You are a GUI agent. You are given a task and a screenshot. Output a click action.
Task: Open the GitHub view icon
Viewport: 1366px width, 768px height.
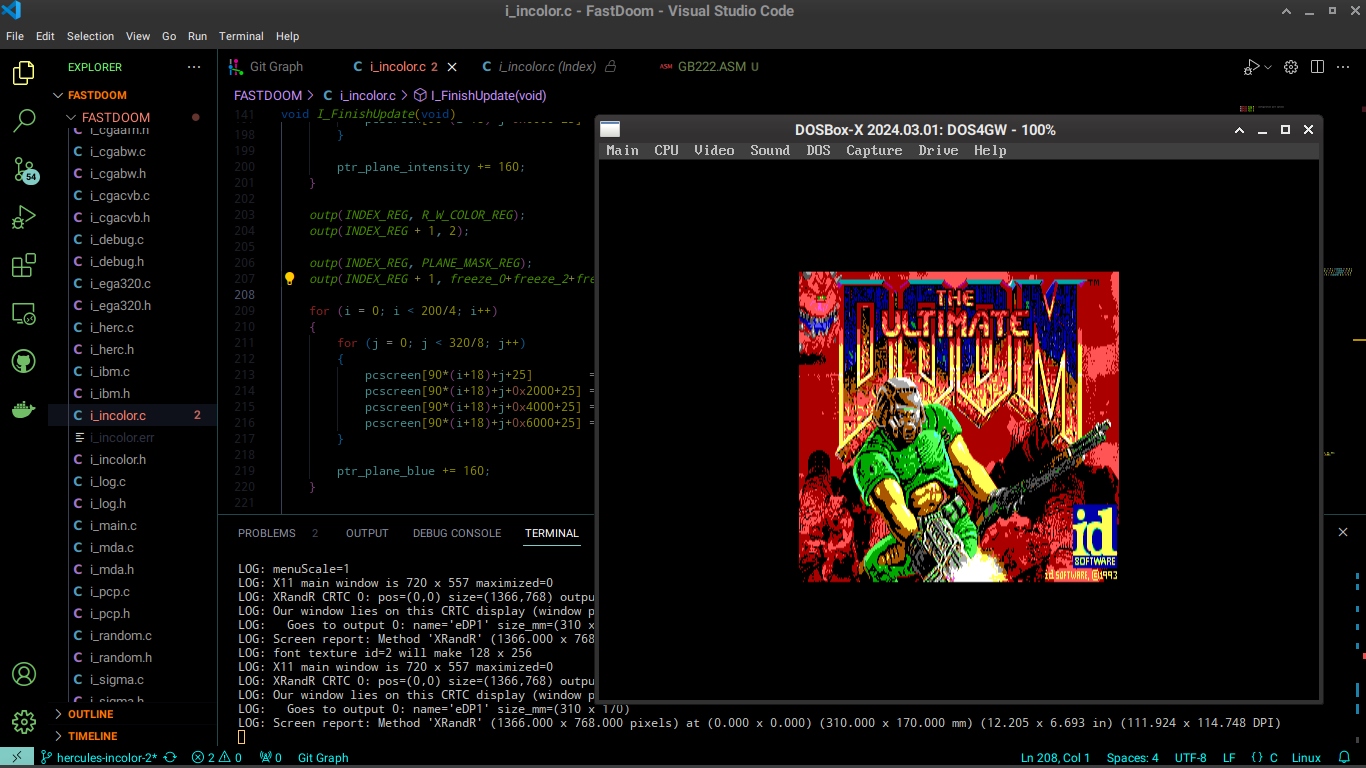pyautogui.click(x=24, y=361)
